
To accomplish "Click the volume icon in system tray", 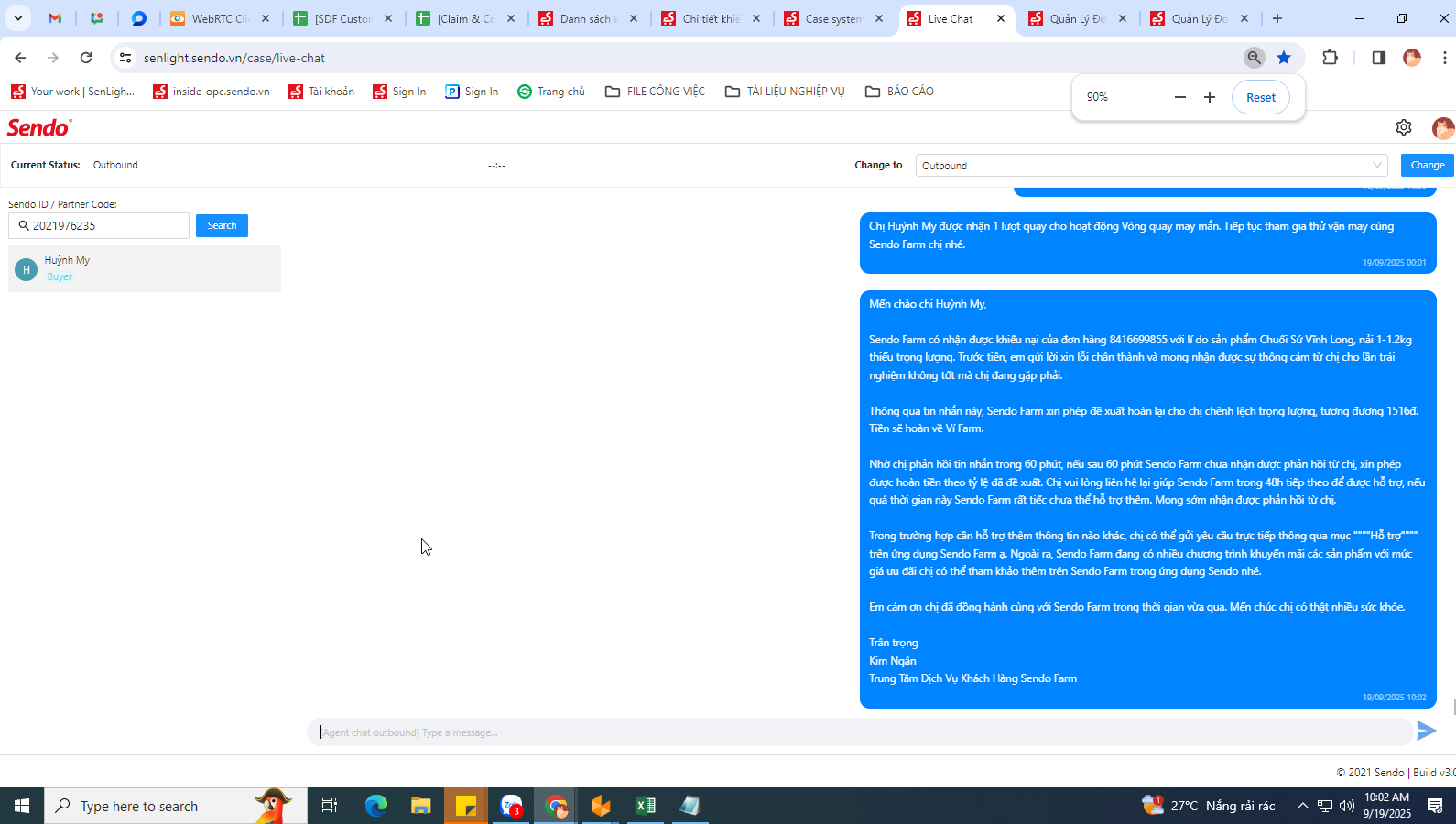I will [1346, 806].
